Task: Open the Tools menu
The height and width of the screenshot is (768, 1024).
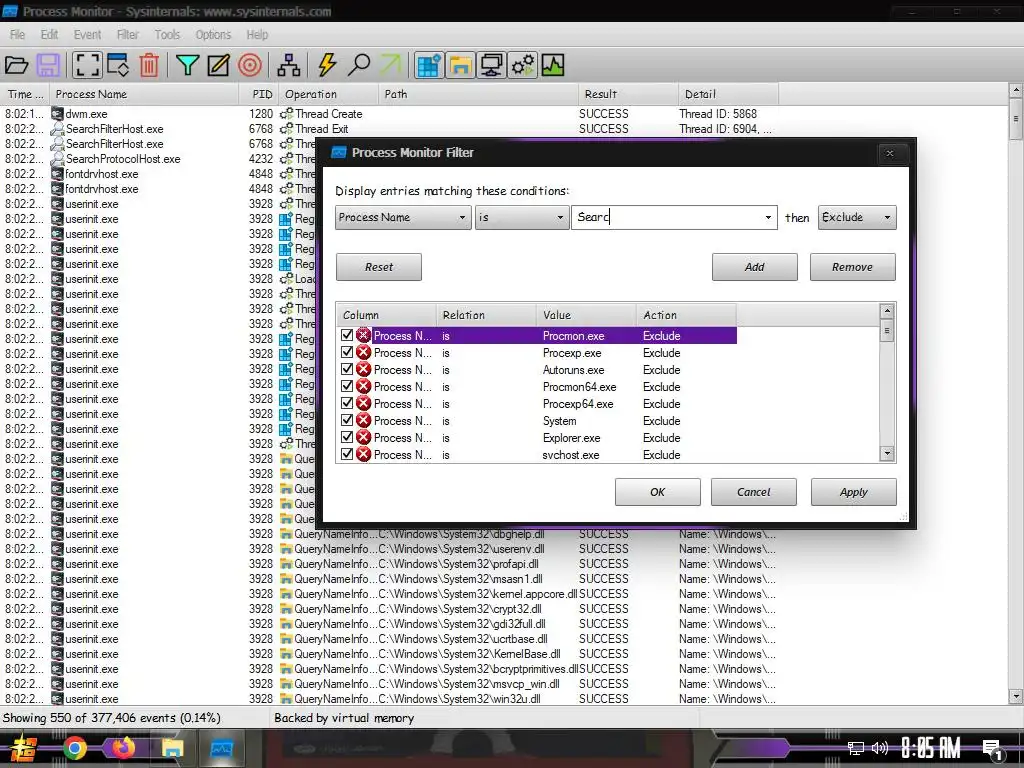Action: pyautogui.click(x=167, y=35)
